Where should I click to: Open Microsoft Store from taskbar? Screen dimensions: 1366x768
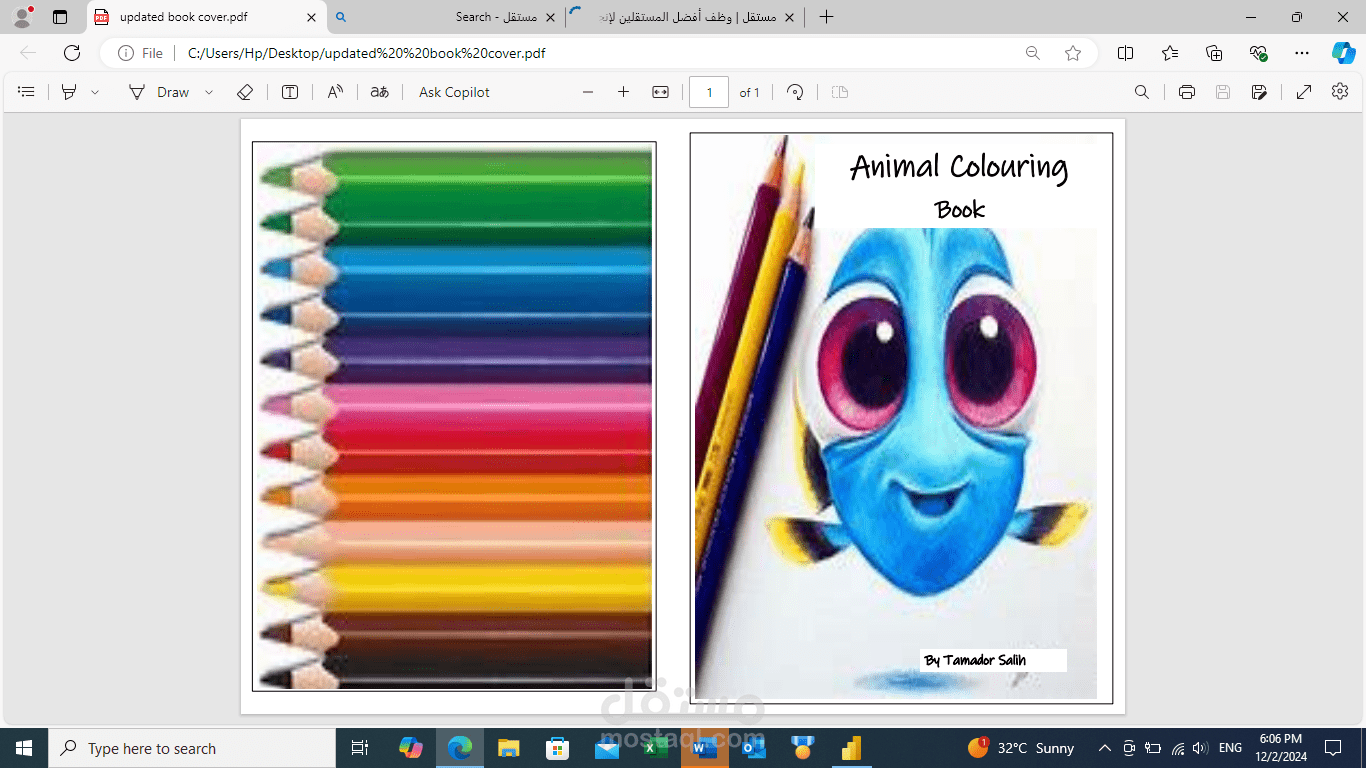coord(557,748)
